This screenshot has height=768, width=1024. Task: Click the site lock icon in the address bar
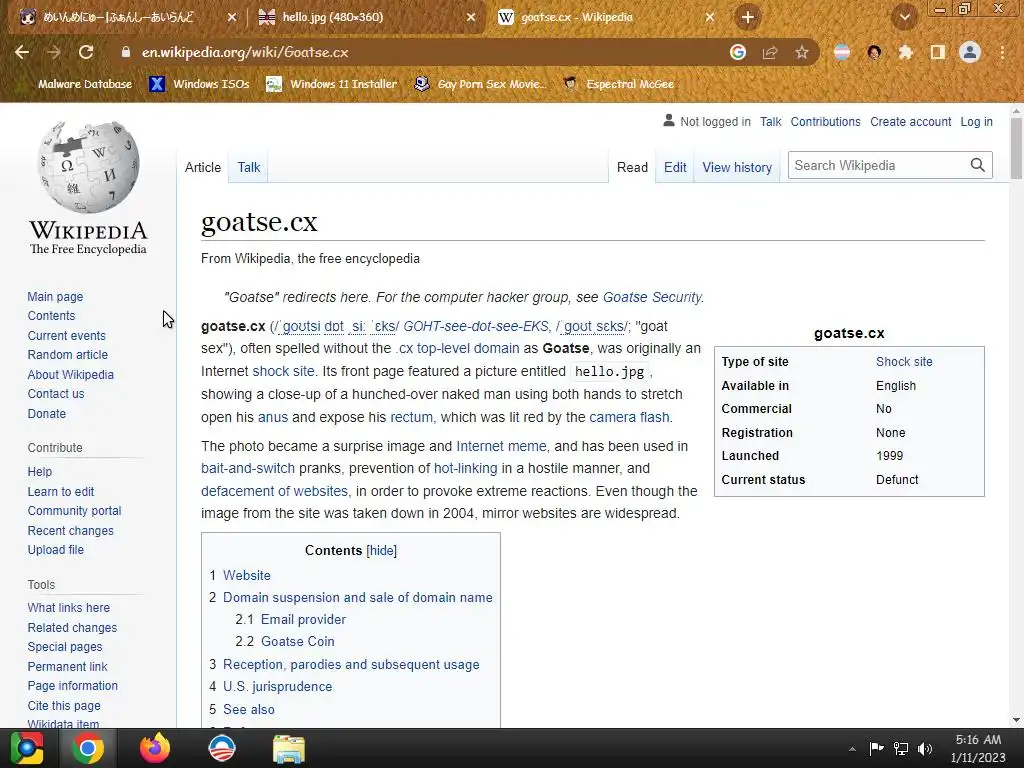(126, 52)
